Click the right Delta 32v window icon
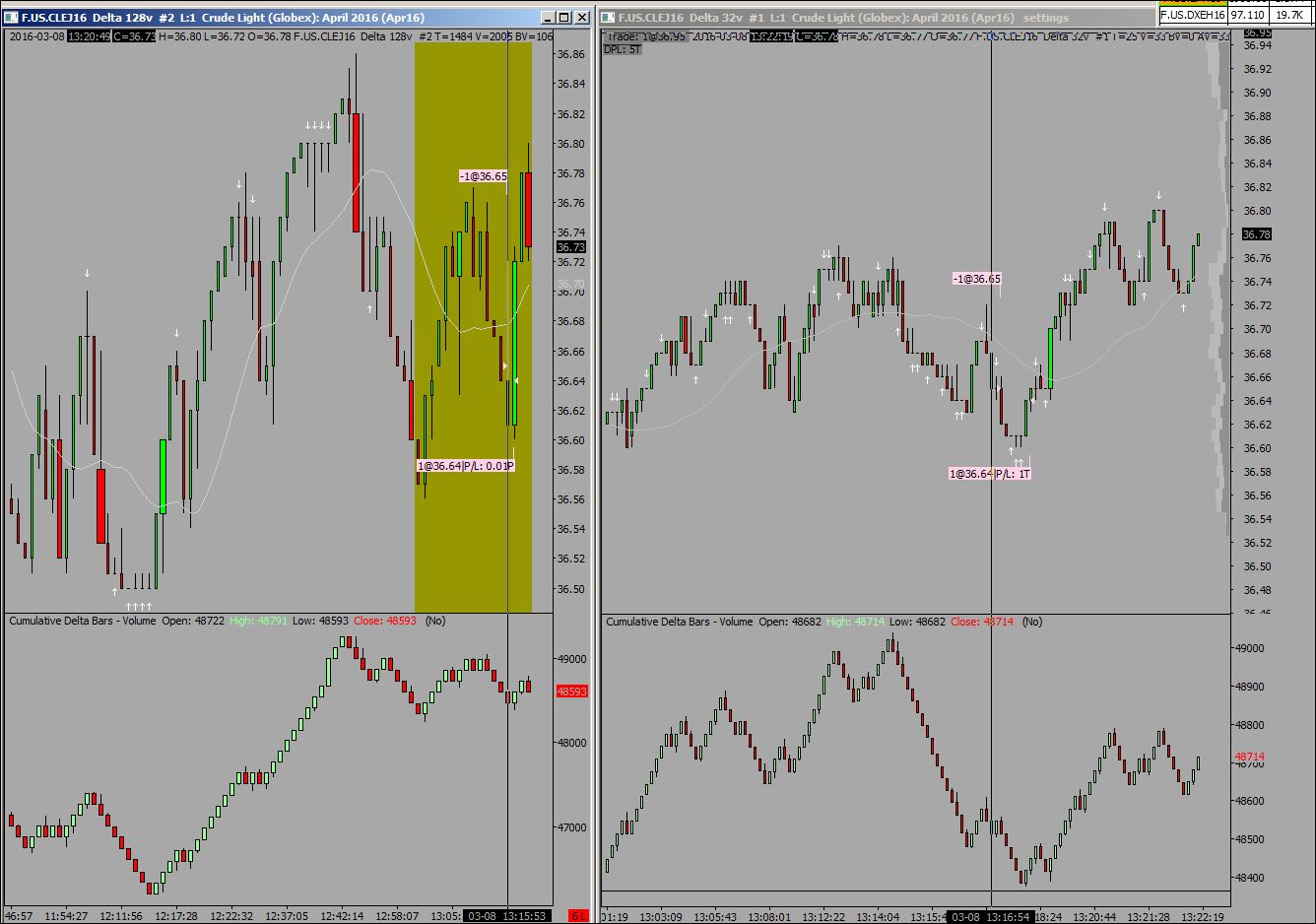 point(608,18)
